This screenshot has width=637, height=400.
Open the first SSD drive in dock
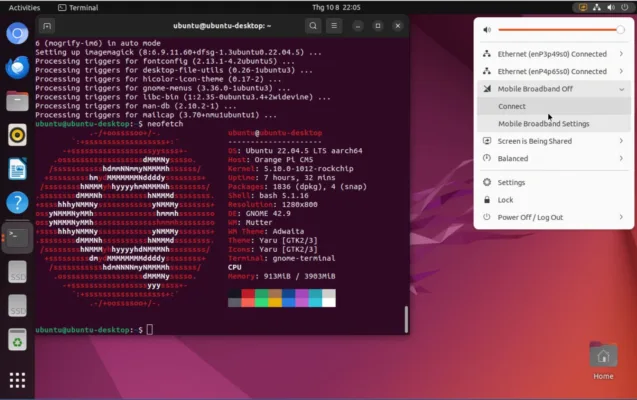[x=17, y=271]
